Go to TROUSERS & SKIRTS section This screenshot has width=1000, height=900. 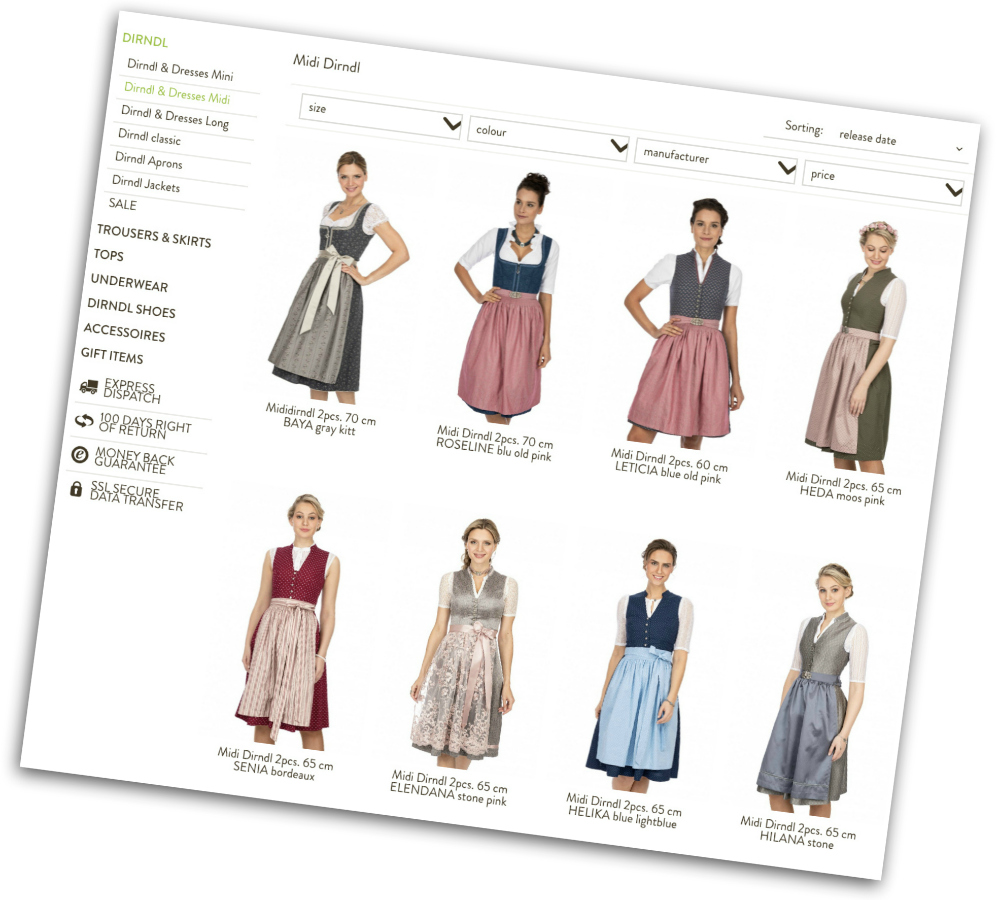(x=154, y=236)
